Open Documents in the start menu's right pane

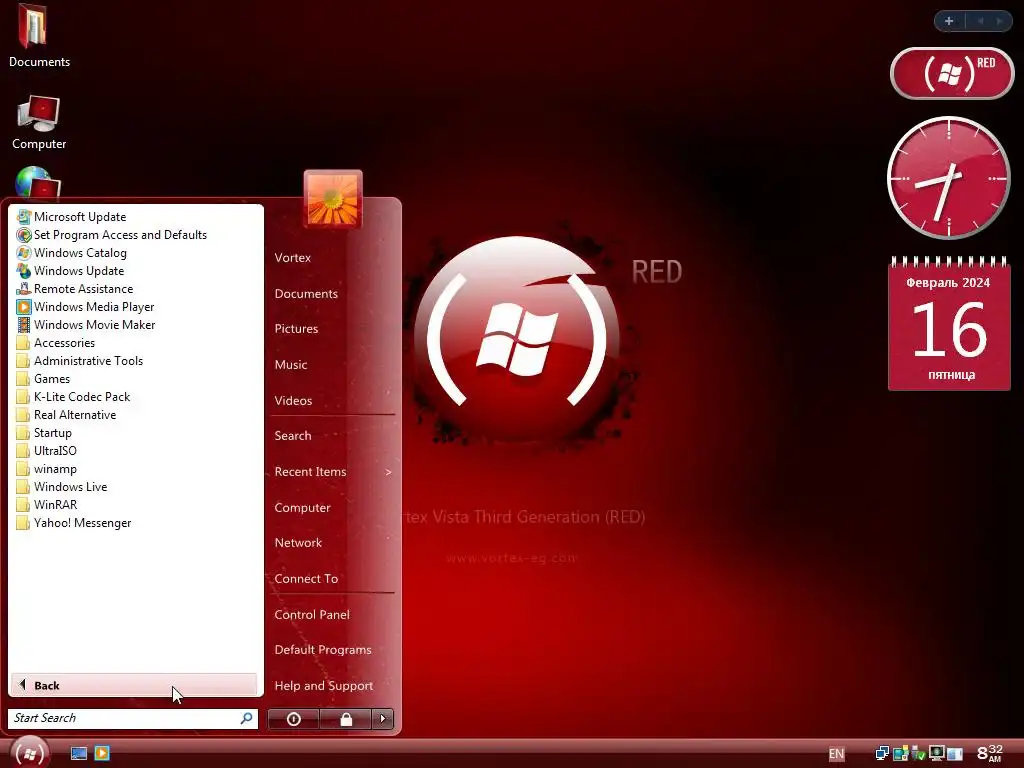click(x=306, y=294)
